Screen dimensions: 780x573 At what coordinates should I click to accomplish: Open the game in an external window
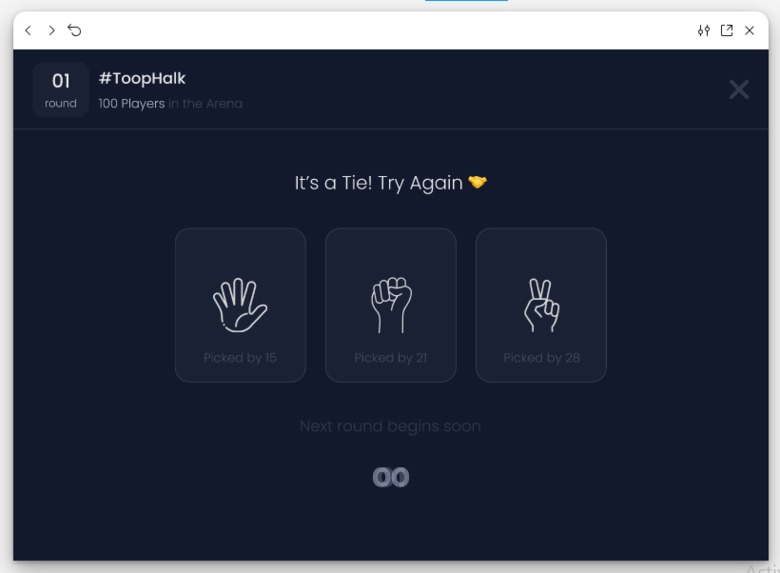727,30
